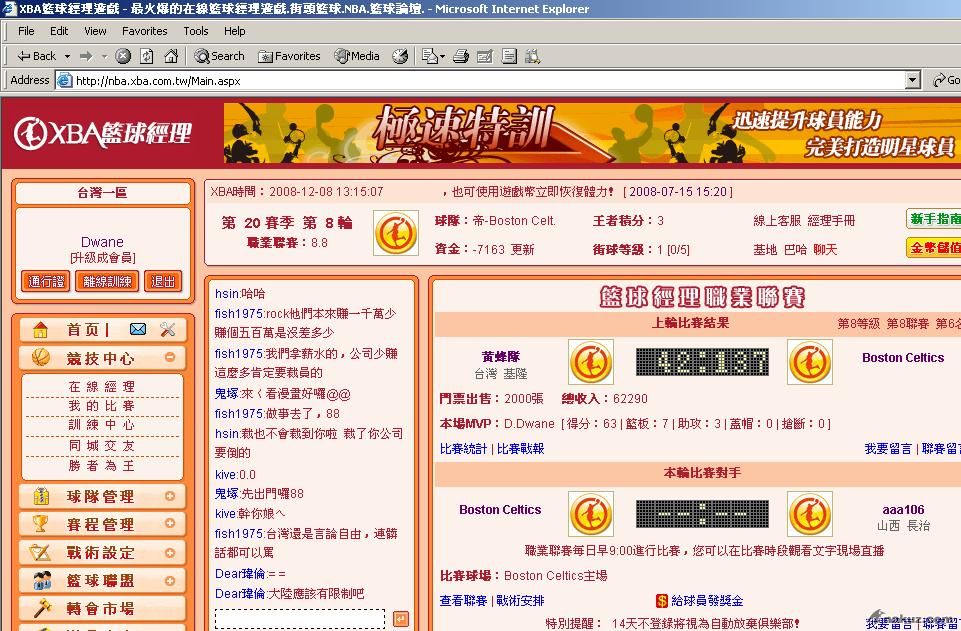This screenshot has width=961, height=631.
Task: Open the Help menu
Action: click(234, 31)
